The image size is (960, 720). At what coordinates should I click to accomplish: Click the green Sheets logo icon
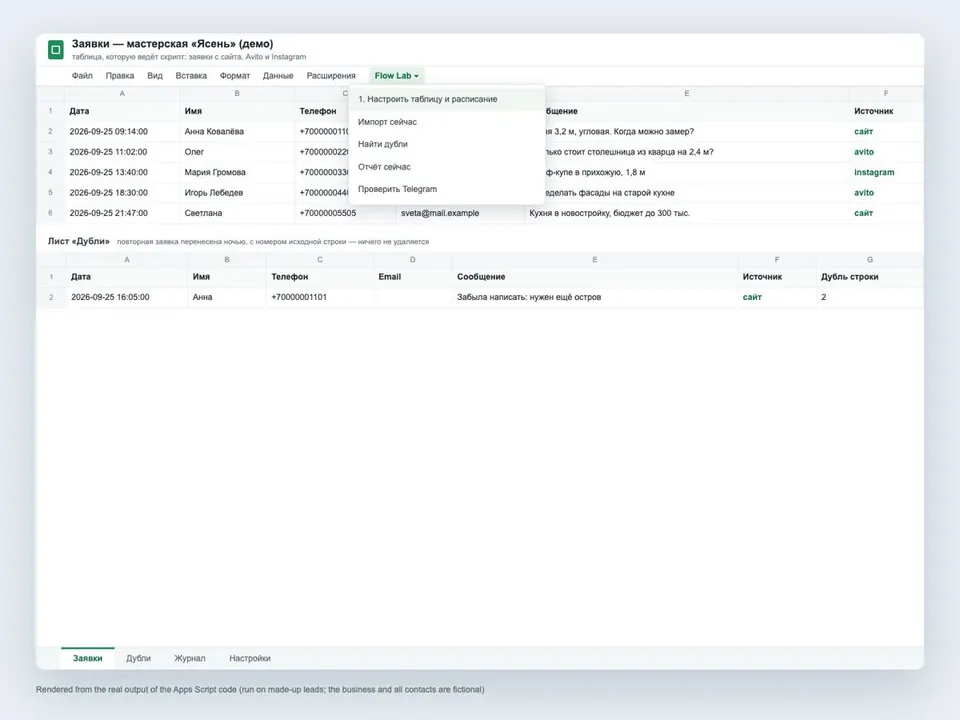[56, 50]
